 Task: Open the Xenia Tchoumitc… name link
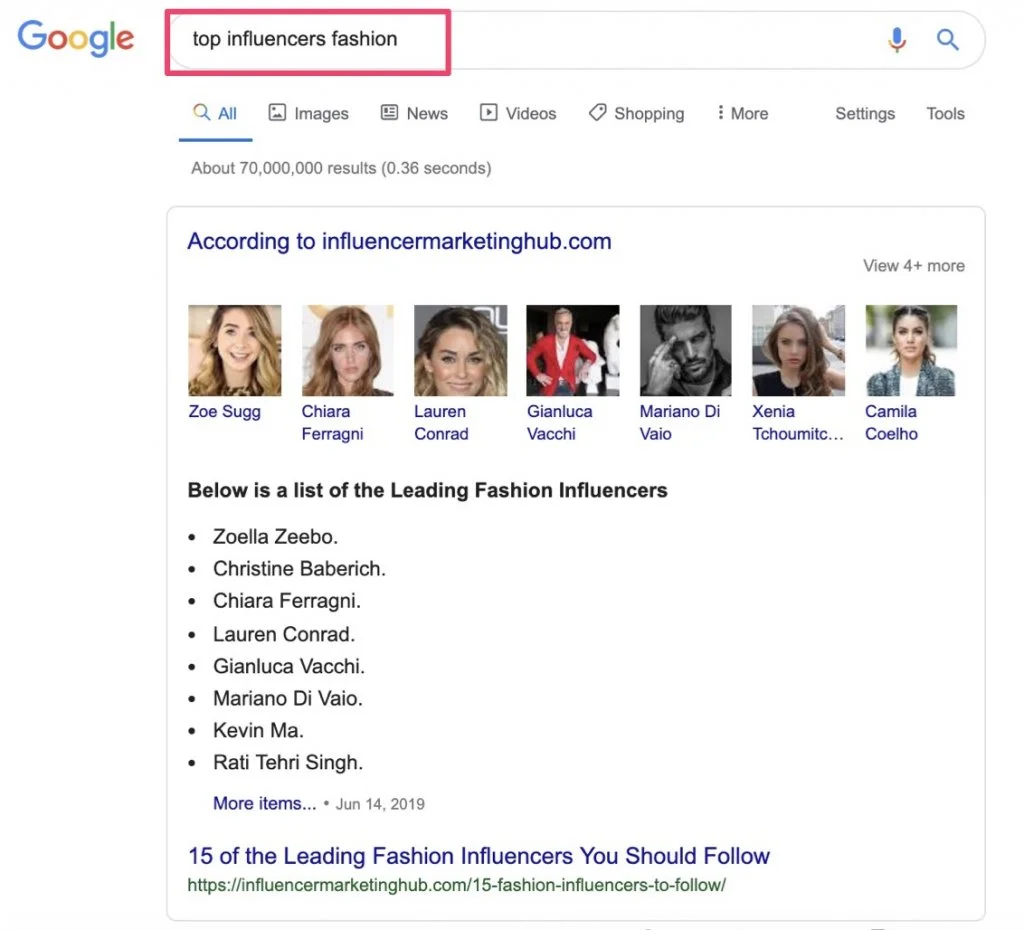(797, 423)
